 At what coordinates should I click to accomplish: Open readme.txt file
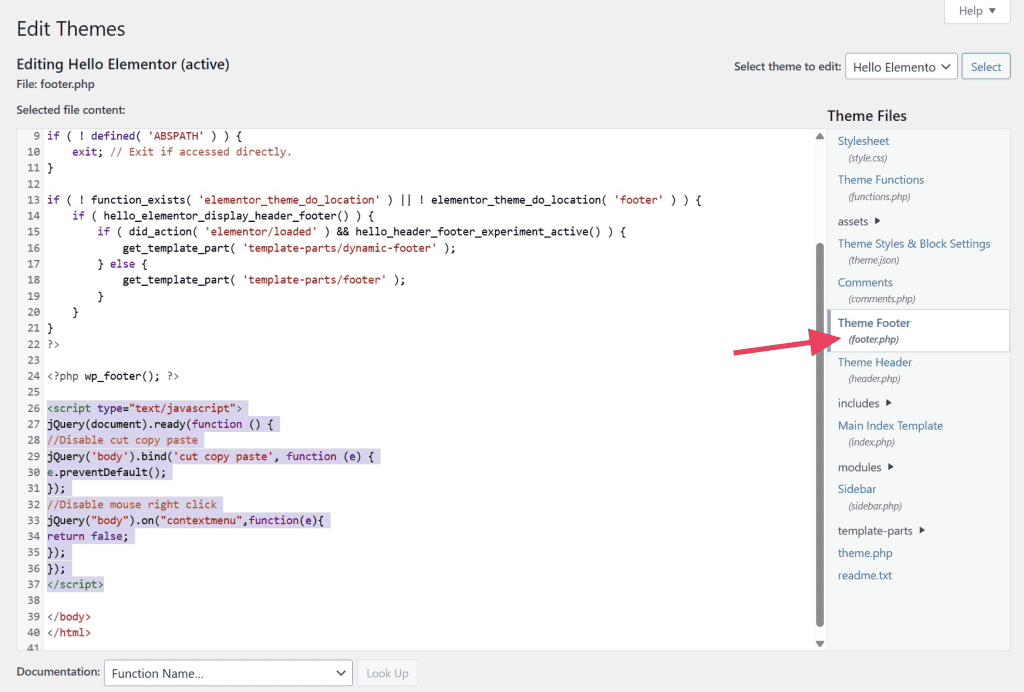[x=864, y=575]
